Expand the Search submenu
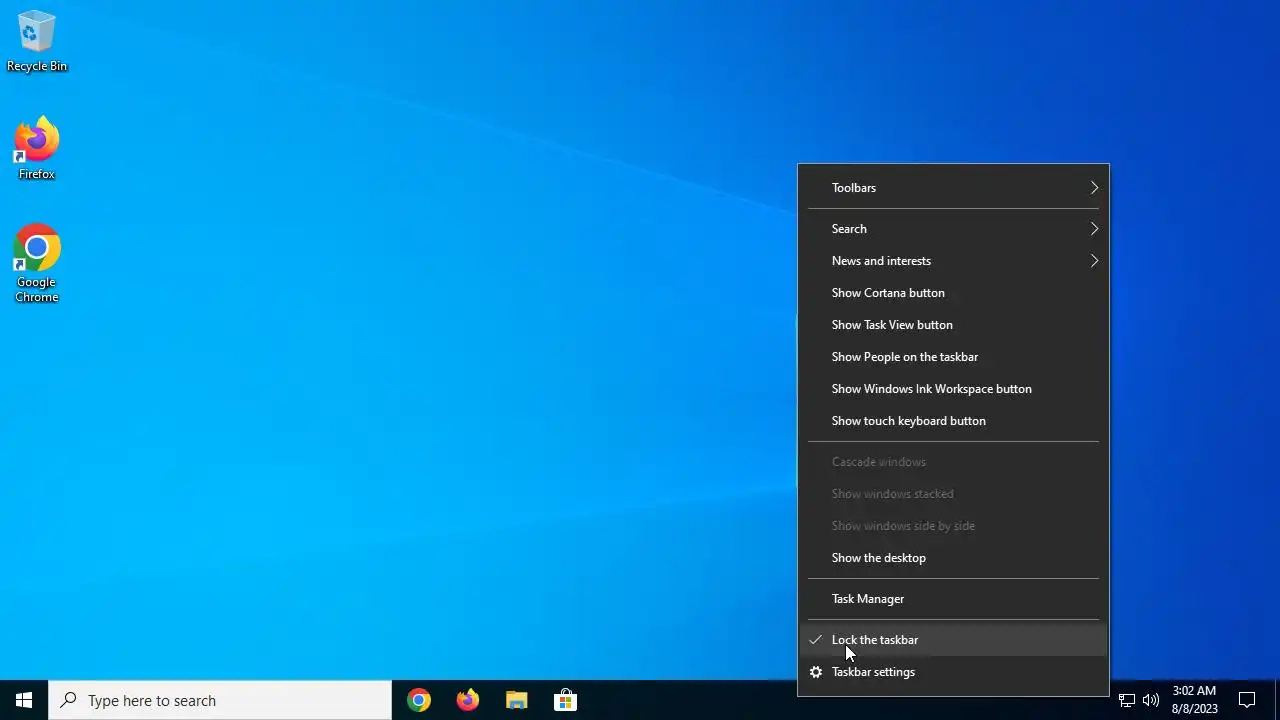The width and height of the screenshot is (1280, 720). pyautogui.click(x=953, y=229)
